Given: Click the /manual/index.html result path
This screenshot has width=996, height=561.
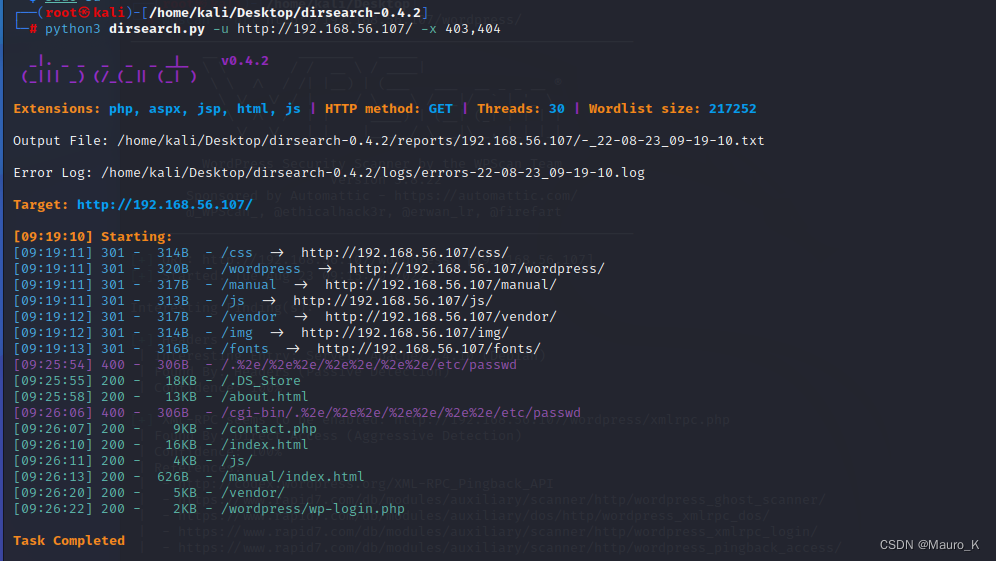Looking at the screenshot, I should pos(292,477).
